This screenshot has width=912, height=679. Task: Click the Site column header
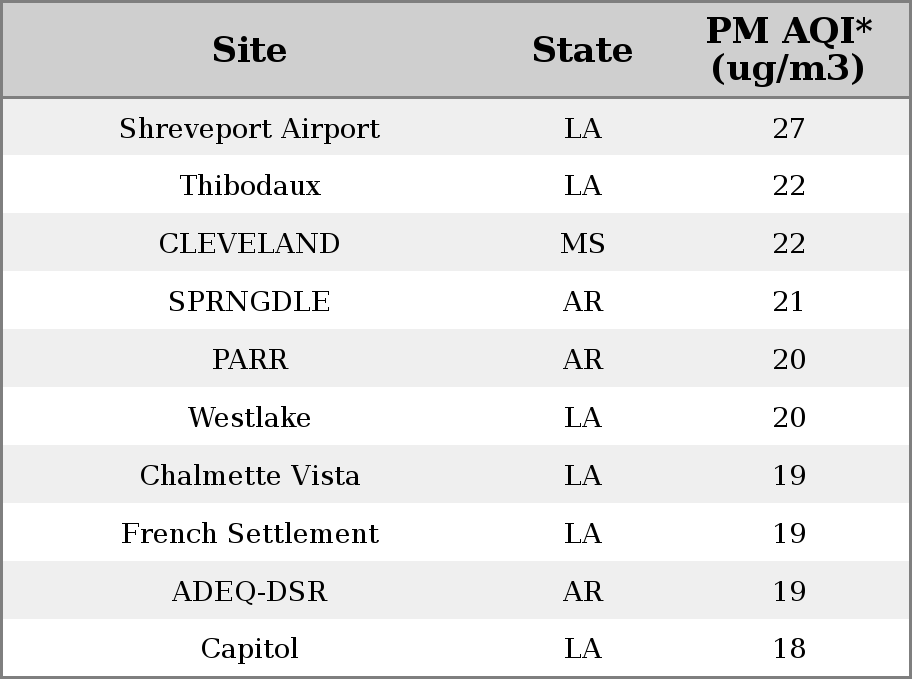(x=250, y=50)
